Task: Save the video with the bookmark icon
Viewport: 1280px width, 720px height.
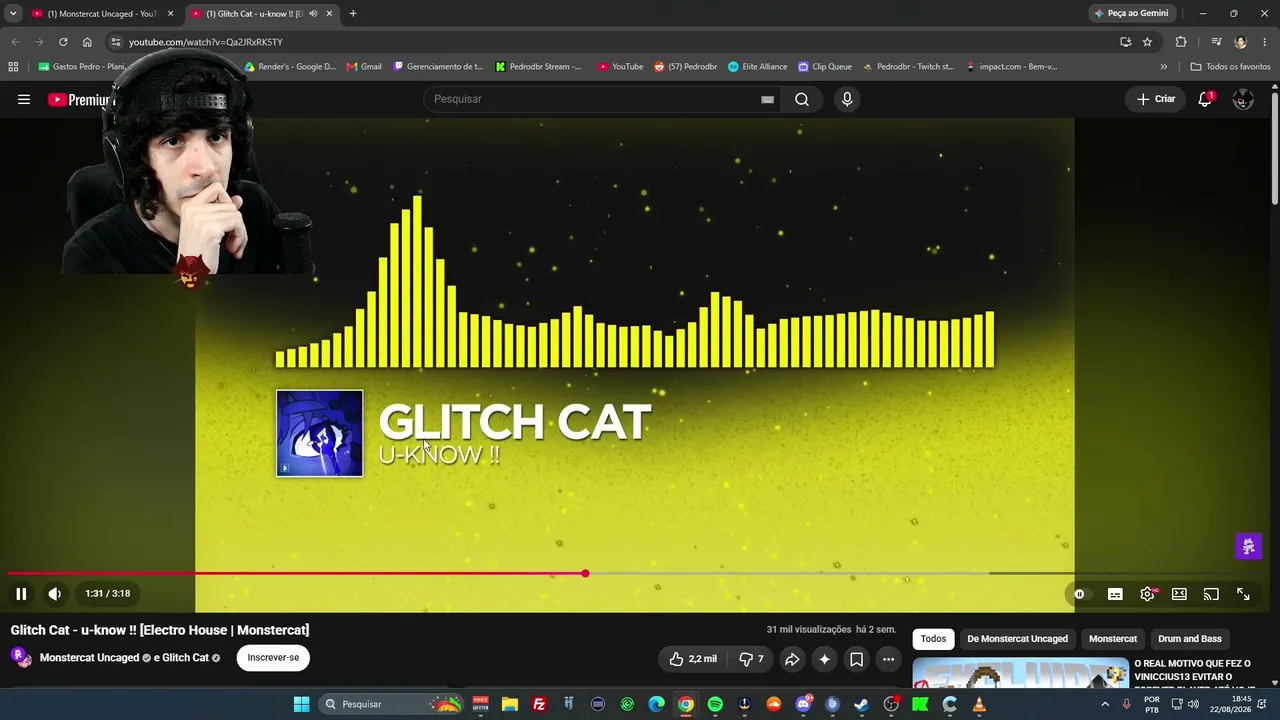Action: (856, 659)
